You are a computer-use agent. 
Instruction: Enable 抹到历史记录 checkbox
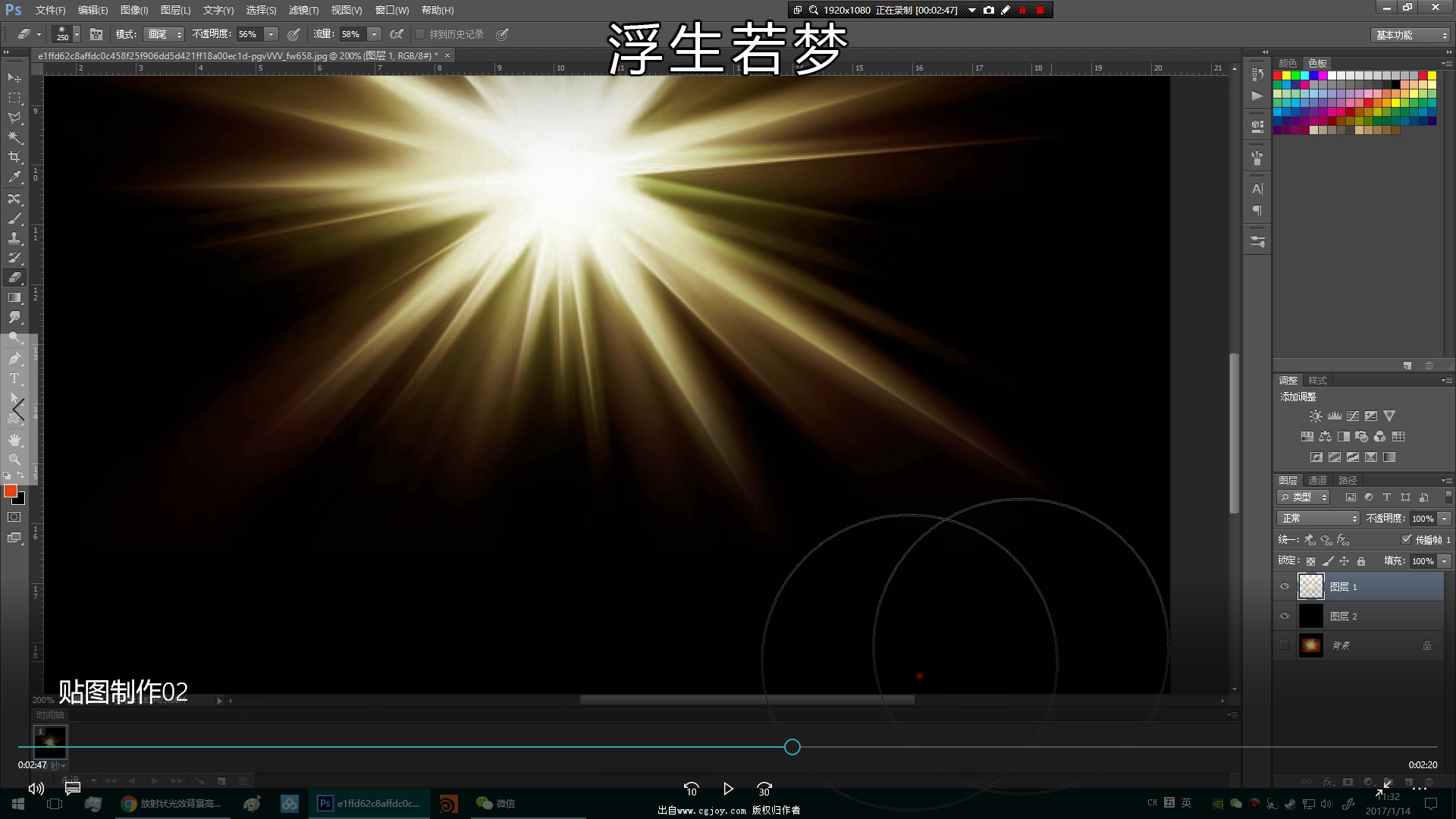point(420,34)
